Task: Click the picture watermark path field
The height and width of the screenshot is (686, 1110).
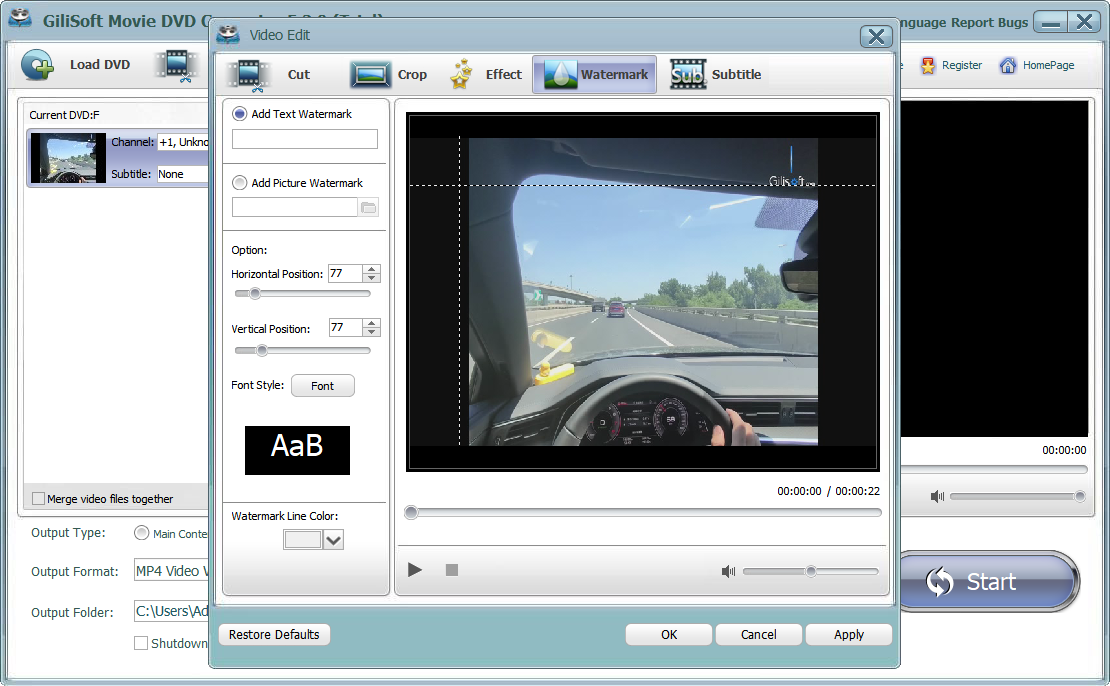Action: coord(294,207)
